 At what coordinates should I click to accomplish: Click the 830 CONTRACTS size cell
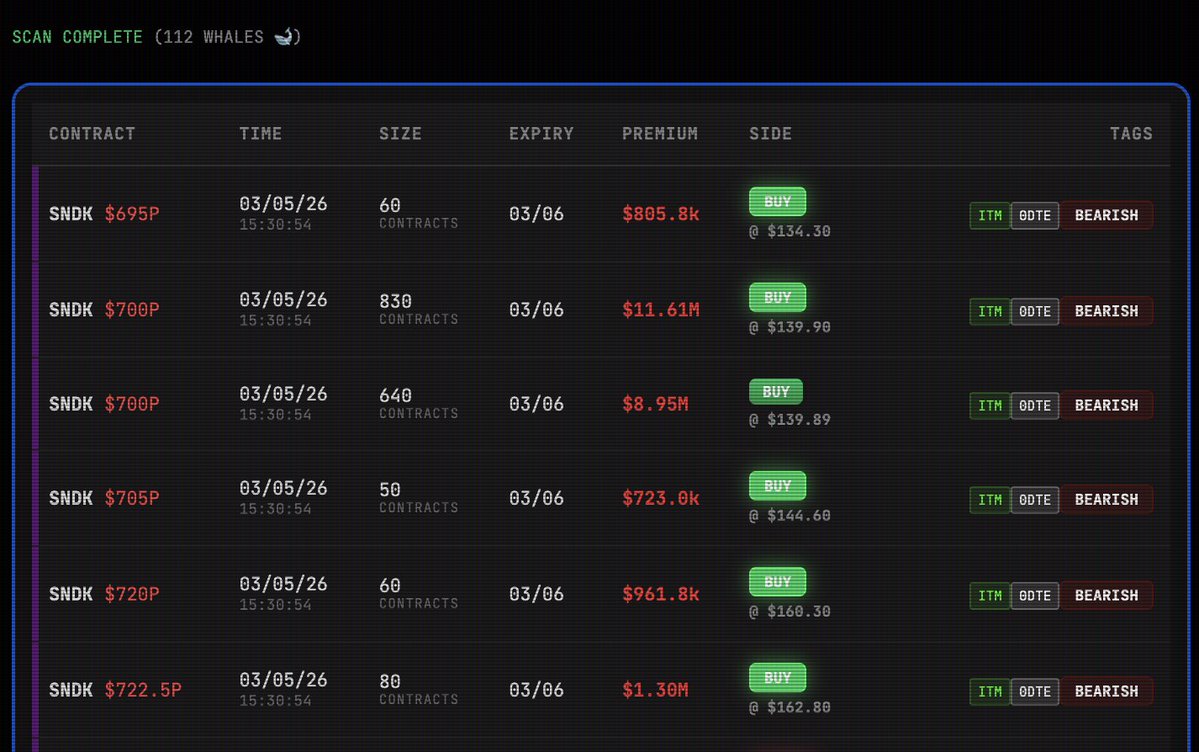pos(418,309)
